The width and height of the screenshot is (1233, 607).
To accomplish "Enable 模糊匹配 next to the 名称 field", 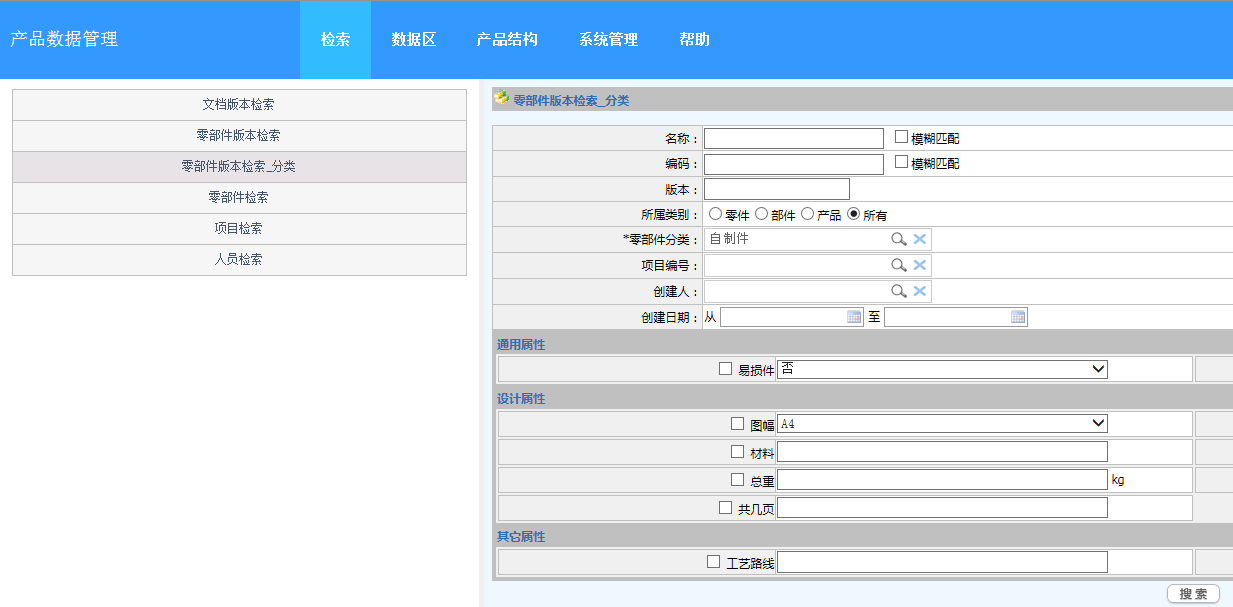I will tap(898, 137).
